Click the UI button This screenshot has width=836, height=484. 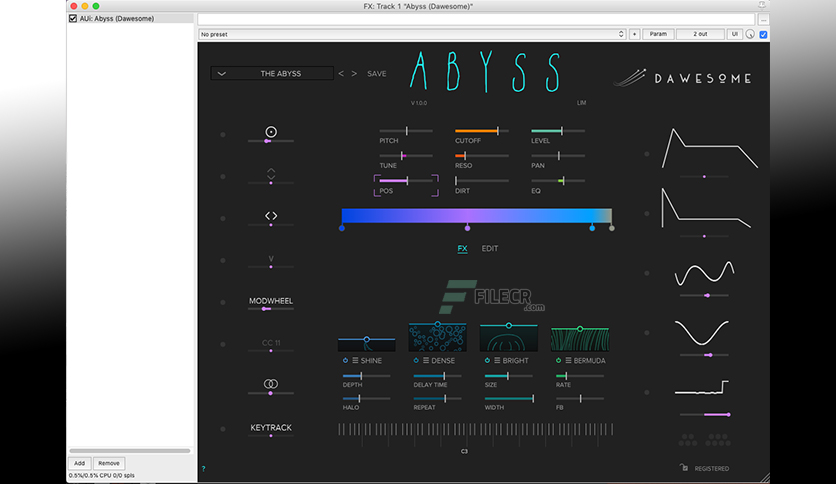tap(735, 34)
